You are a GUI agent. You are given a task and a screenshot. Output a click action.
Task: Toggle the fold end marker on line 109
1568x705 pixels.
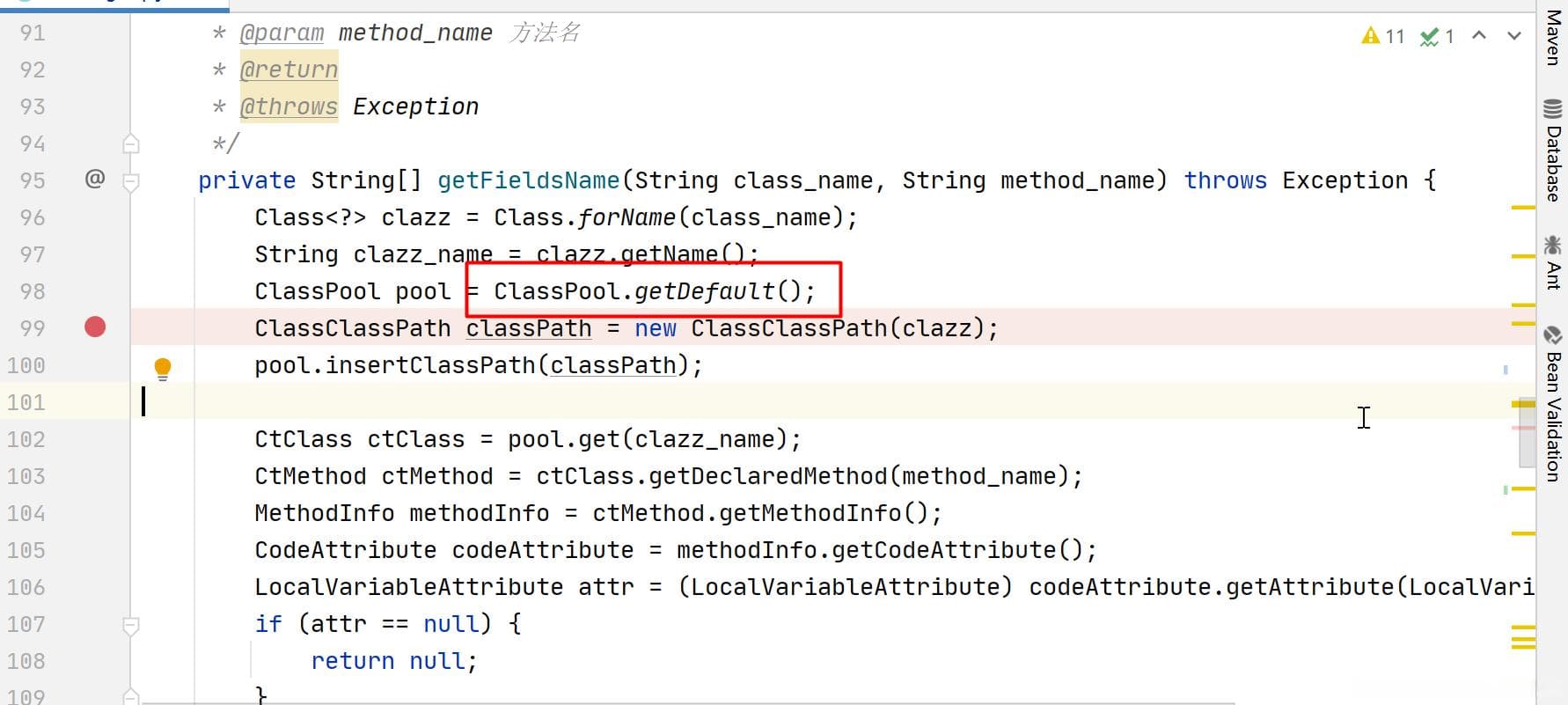[x=131, y=696]
